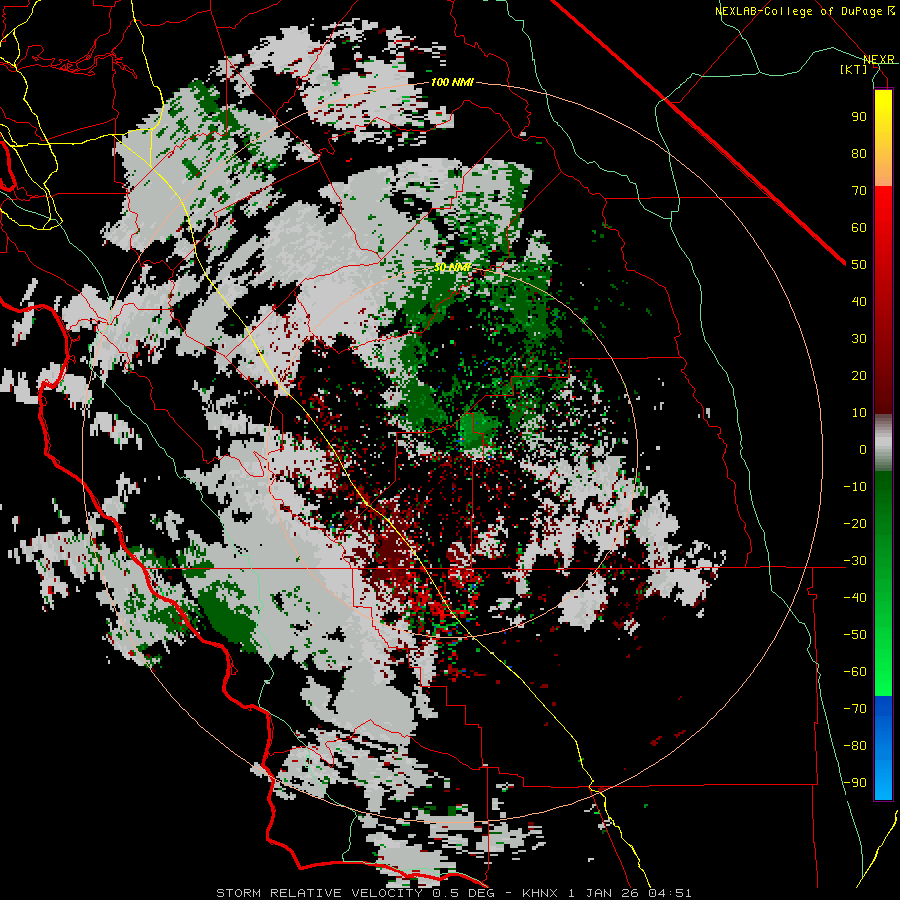900x900 pixels.
Task: Click the 60 value on velocity scale
Action: coord(859,227)
